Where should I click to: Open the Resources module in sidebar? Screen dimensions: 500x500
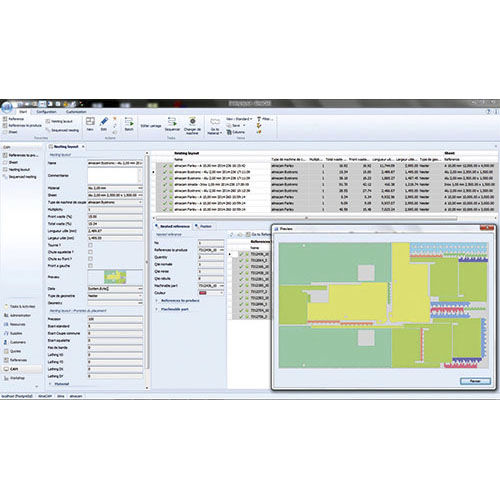15,324
